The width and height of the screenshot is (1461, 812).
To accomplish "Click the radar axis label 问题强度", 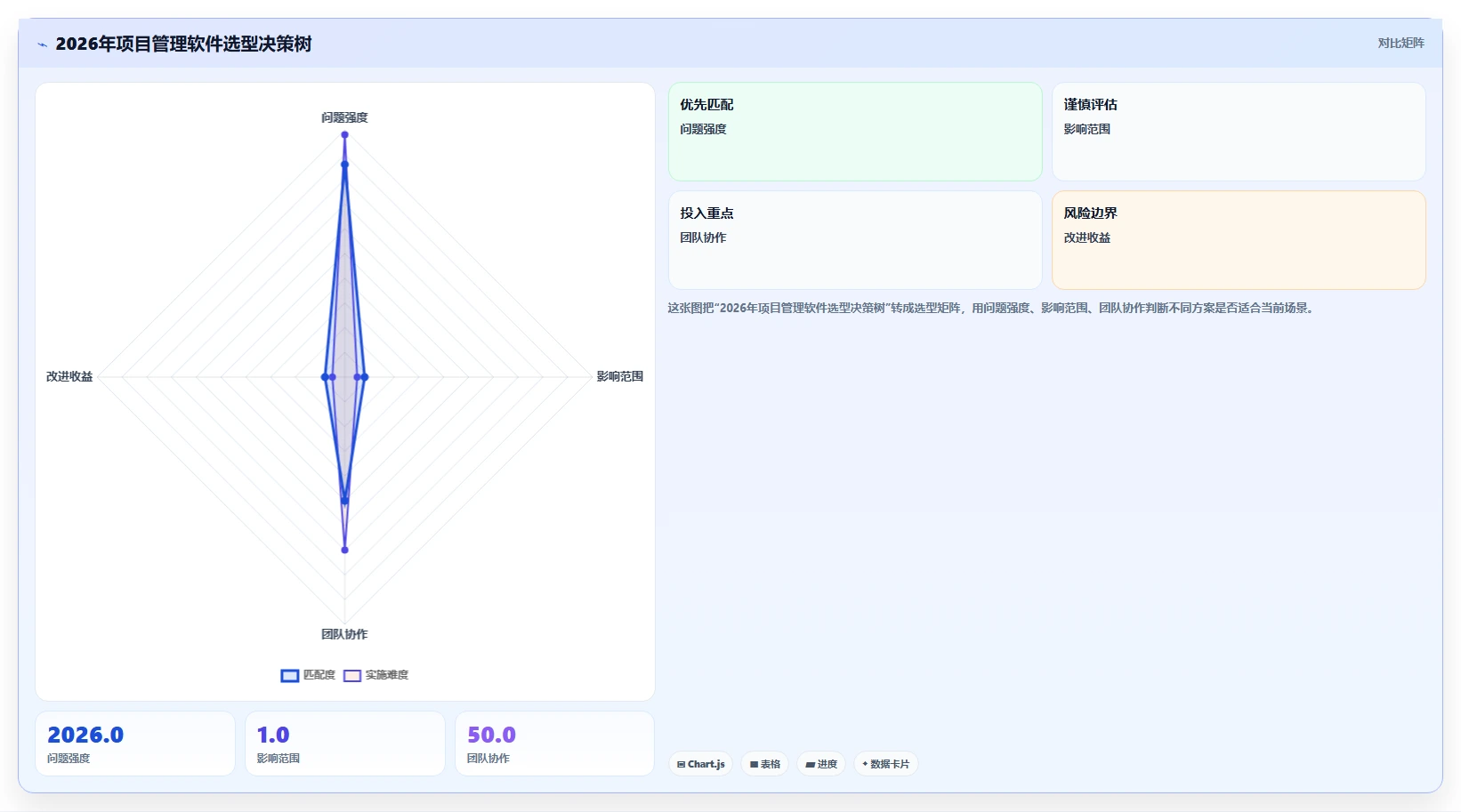I will [344, 117].
